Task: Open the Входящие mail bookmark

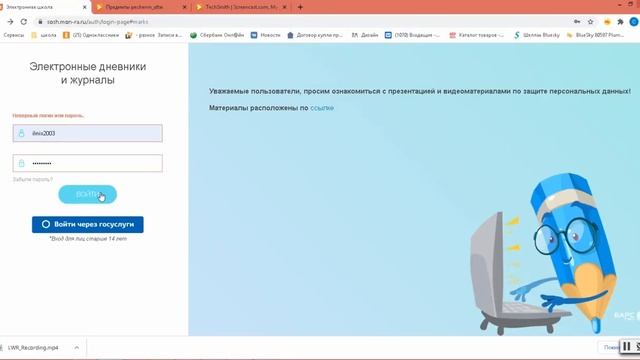Action: click(413, 35)
